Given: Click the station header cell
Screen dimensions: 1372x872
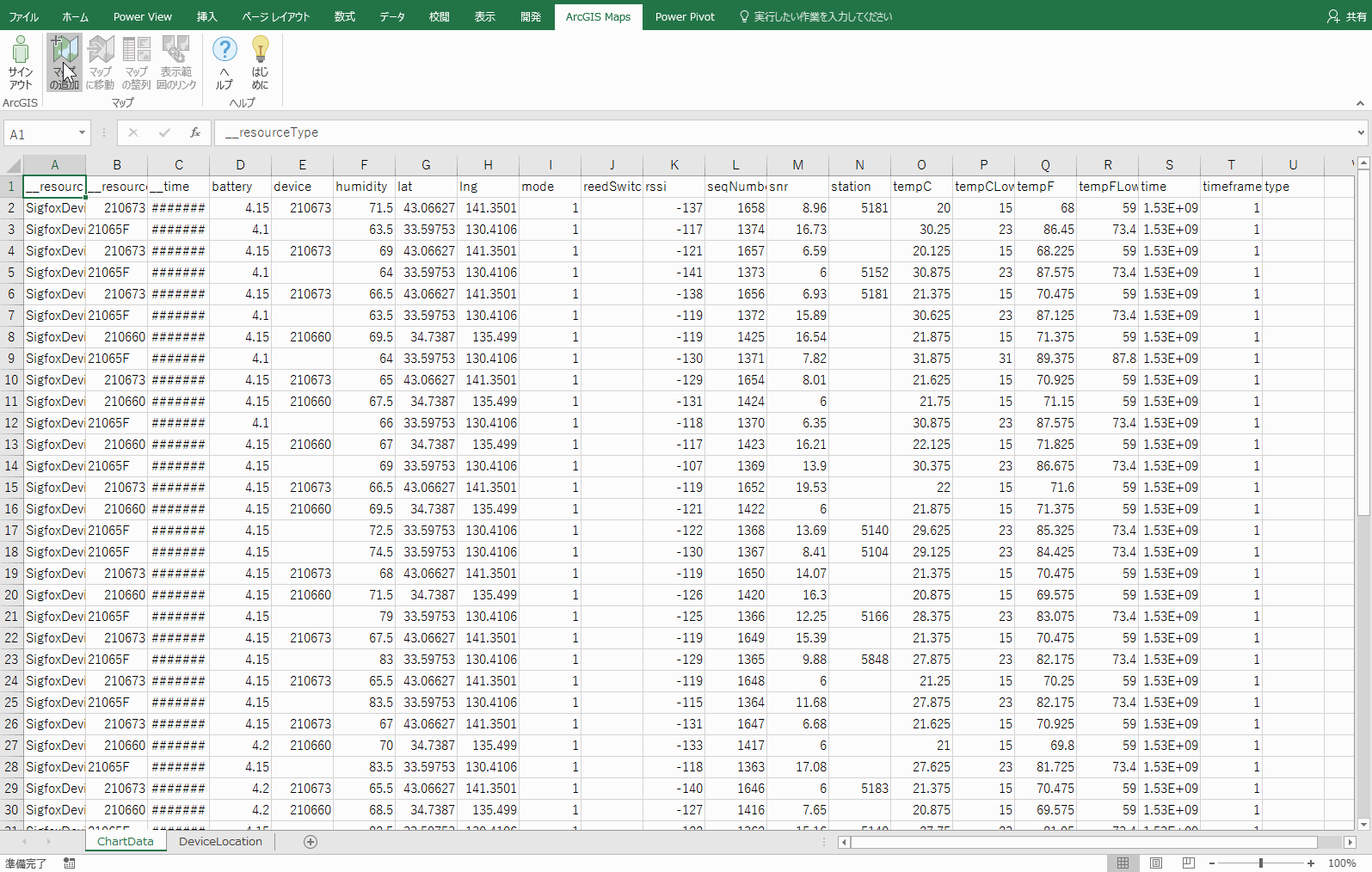Looking at the screenshot, I should coord(859,187).
